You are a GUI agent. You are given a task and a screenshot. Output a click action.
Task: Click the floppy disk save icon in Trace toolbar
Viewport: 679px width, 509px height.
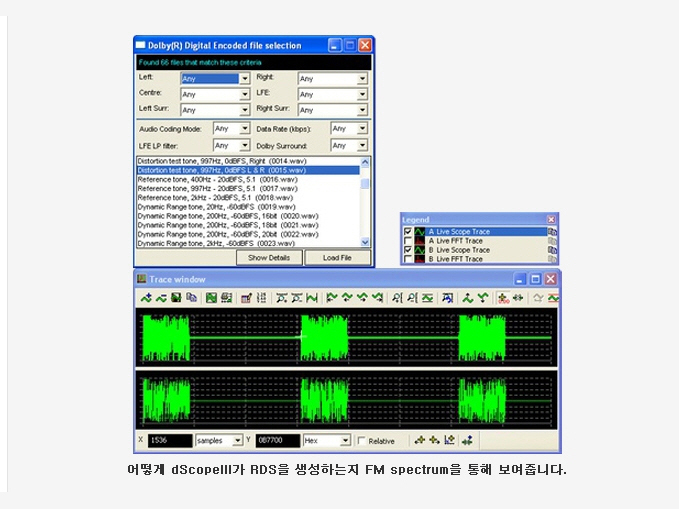pyautogui.click(x=176, y=298)
